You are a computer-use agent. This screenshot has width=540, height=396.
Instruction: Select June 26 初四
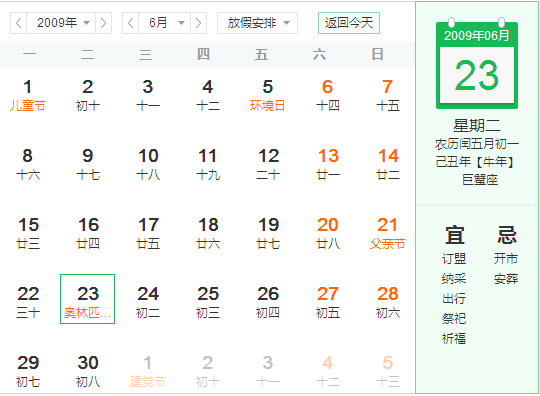(268, 302)
